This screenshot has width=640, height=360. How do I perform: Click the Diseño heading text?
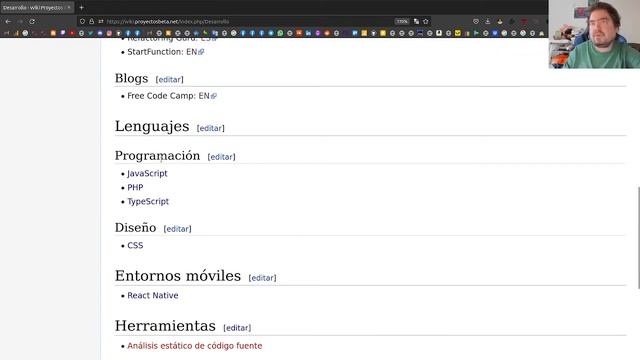[x=135, y=227]
